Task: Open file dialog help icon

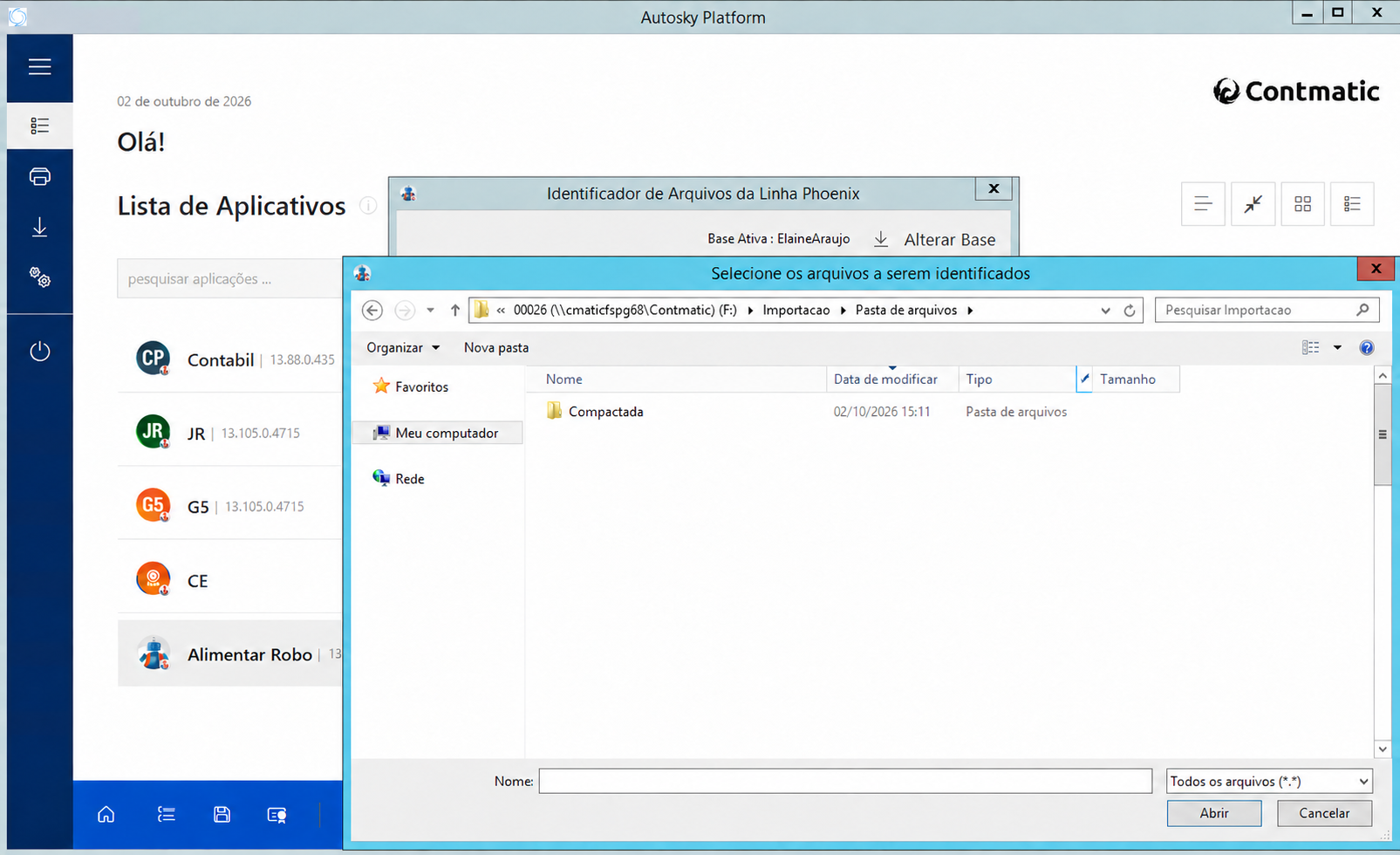Action: tap(1367, 348)
